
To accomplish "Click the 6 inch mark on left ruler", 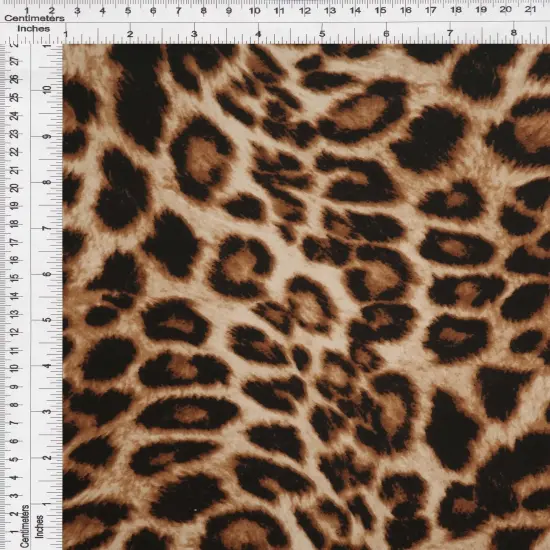I will point(47,274).
